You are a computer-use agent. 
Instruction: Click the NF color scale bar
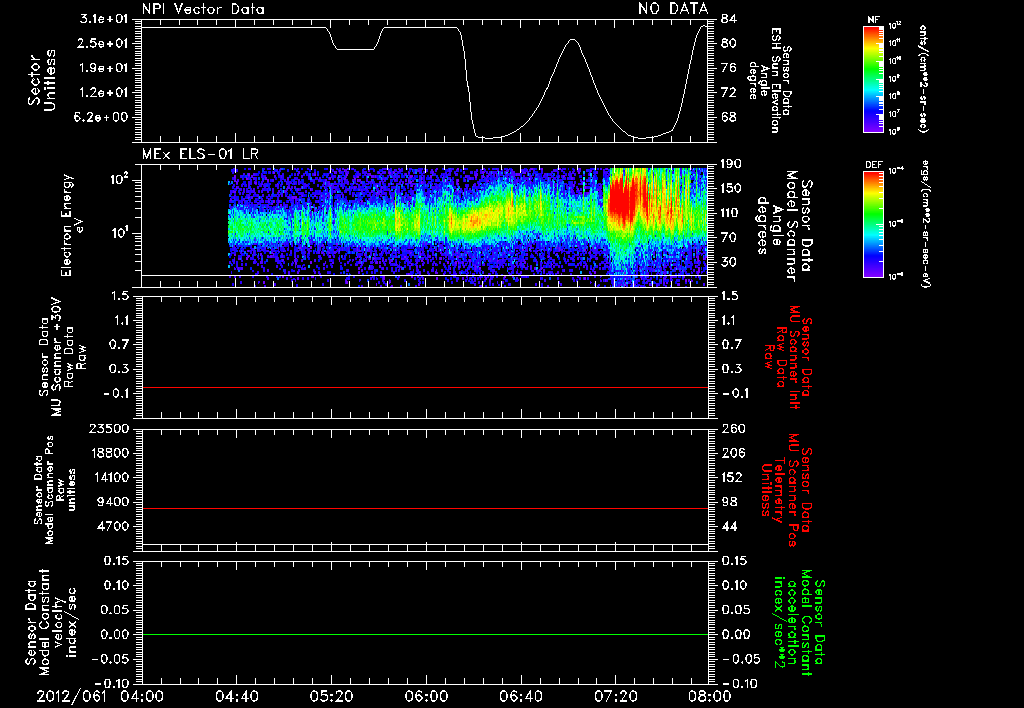click(873, 78)
